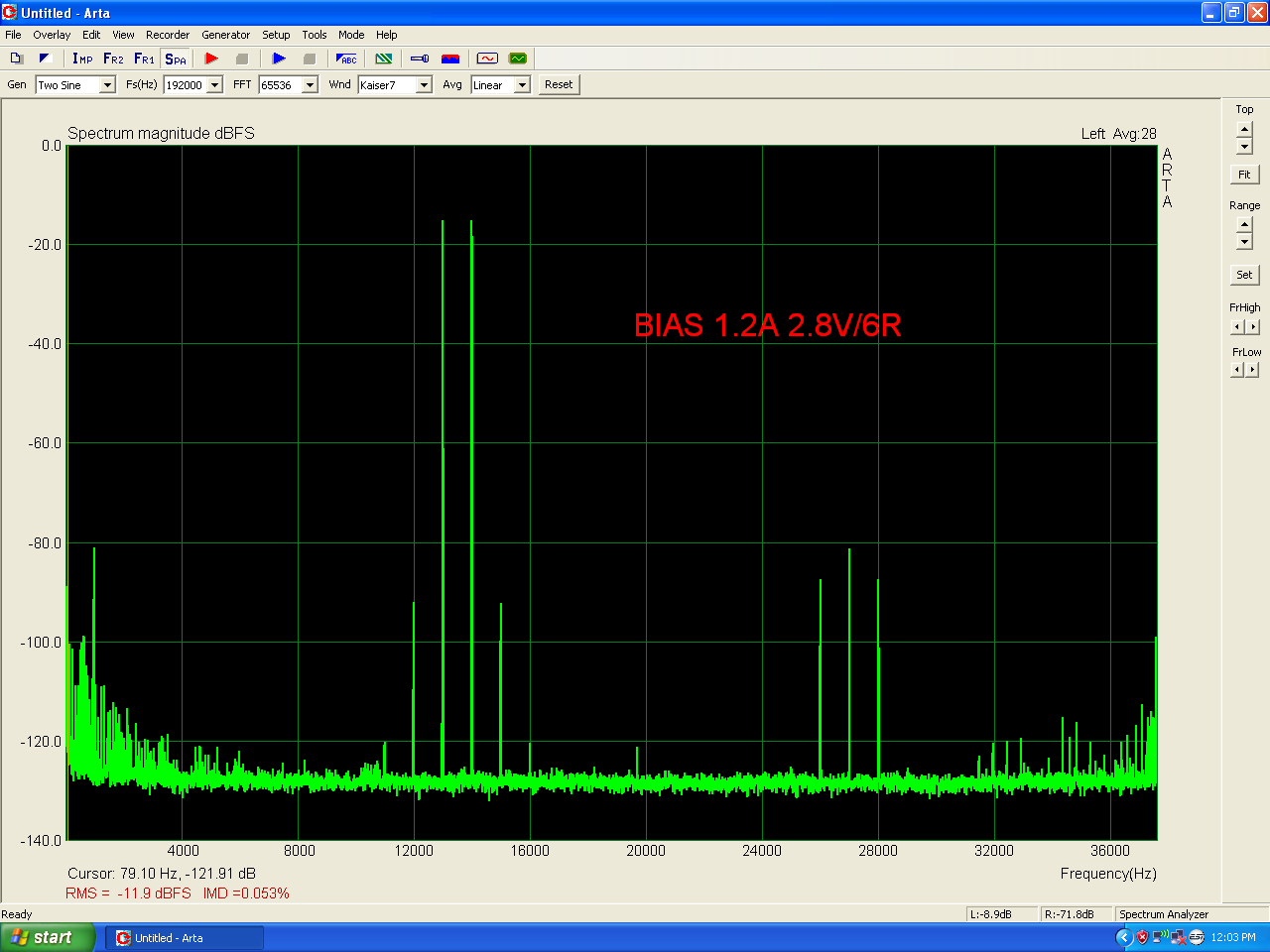Viewport: 1270px width, 952px height.
Task: Stop recording with the first gray square
Action: [x=242, y=59]
